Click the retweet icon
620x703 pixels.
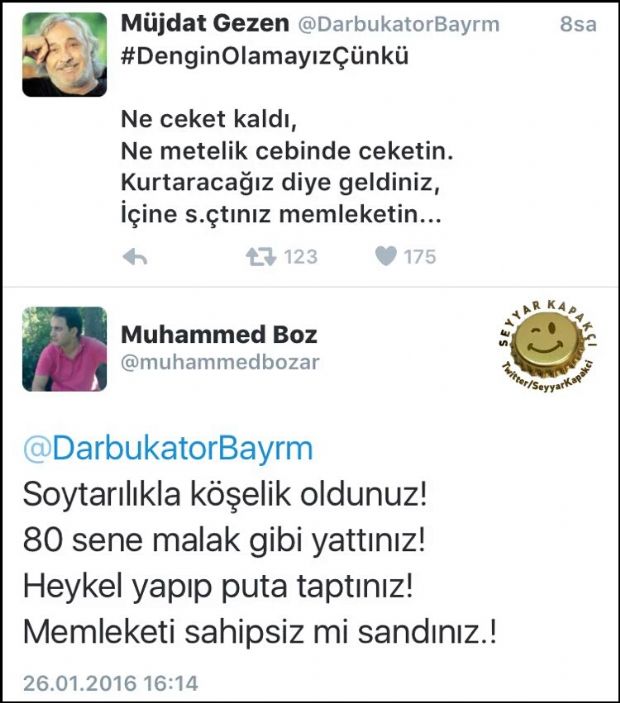pos(260,257)
